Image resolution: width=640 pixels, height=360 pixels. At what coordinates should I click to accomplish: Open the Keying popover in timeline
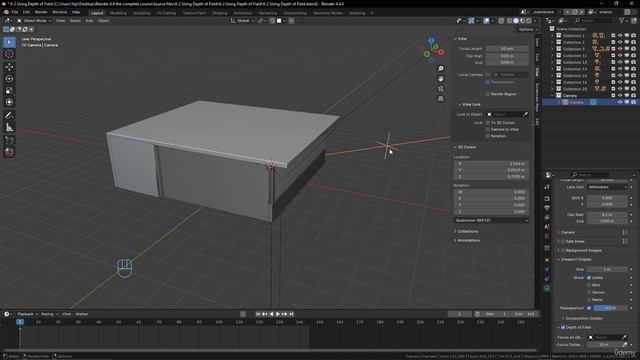click(x=49, y=314)
